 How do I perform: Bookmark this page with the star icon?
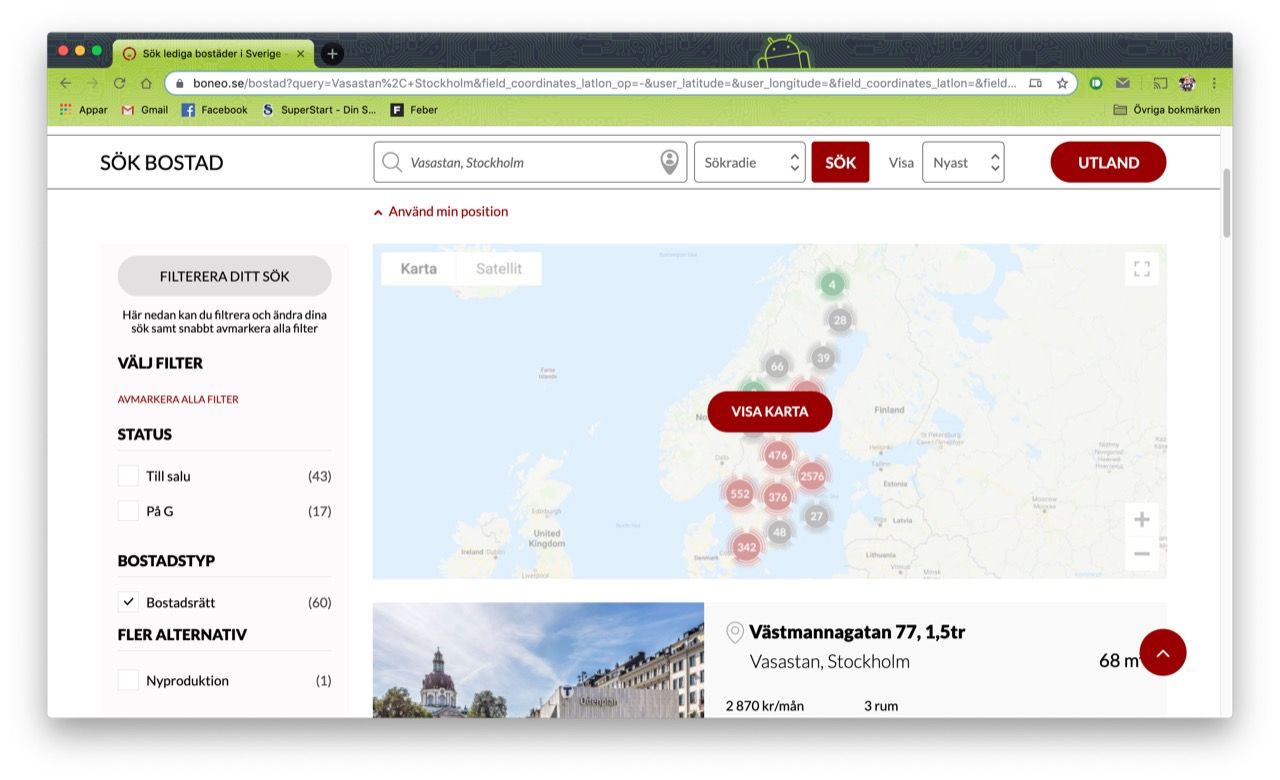(x=1062, y=84)
